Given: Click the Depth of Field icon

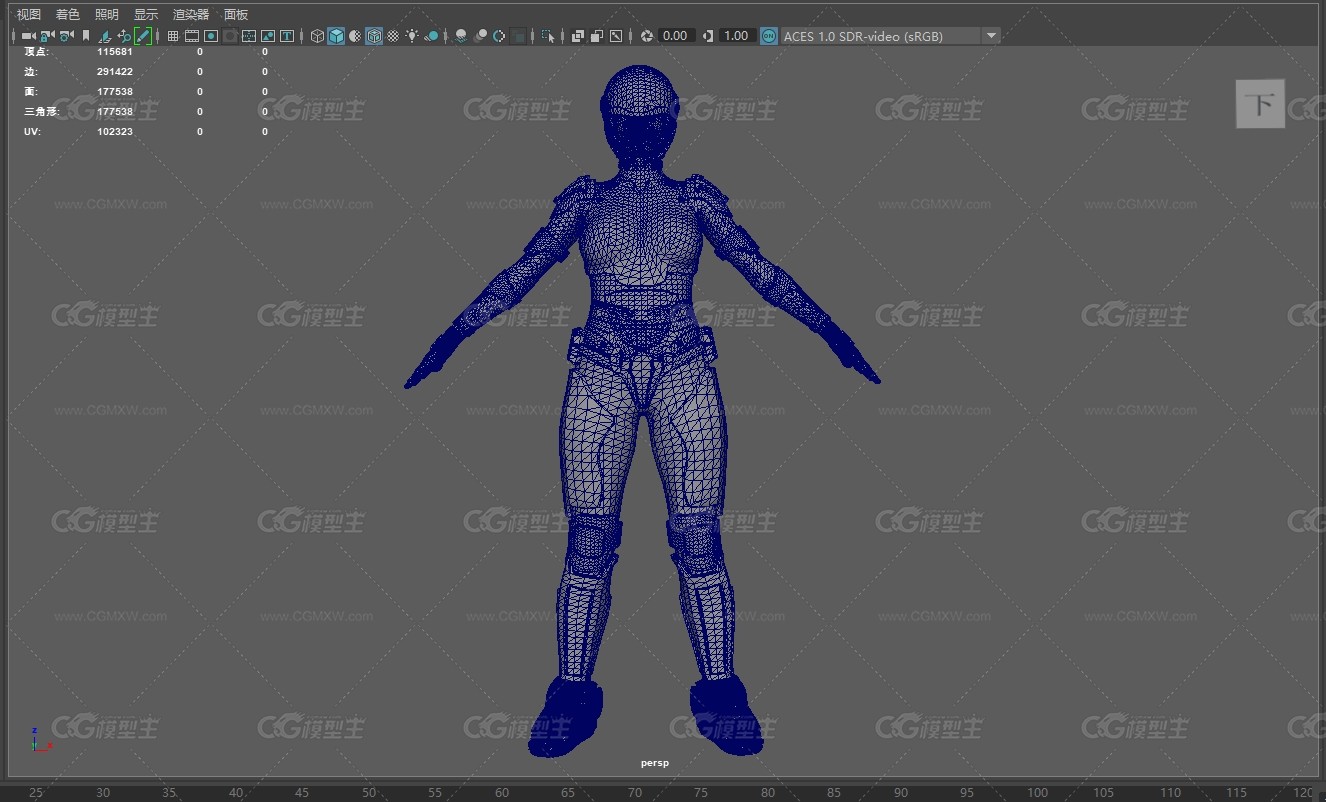Looking at the screenshot, I should 519,36.
